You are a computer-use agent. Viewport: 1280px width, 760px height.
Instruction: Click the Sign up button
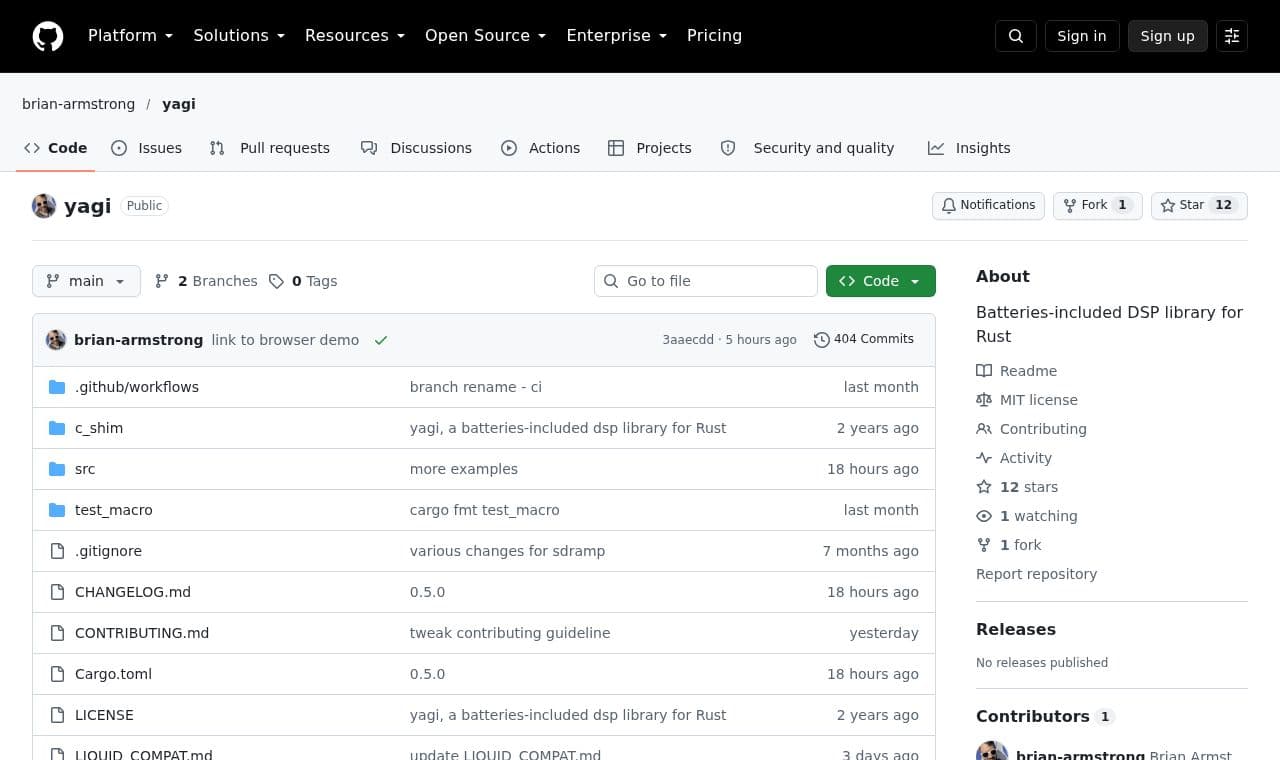(x=1168, y=36)
